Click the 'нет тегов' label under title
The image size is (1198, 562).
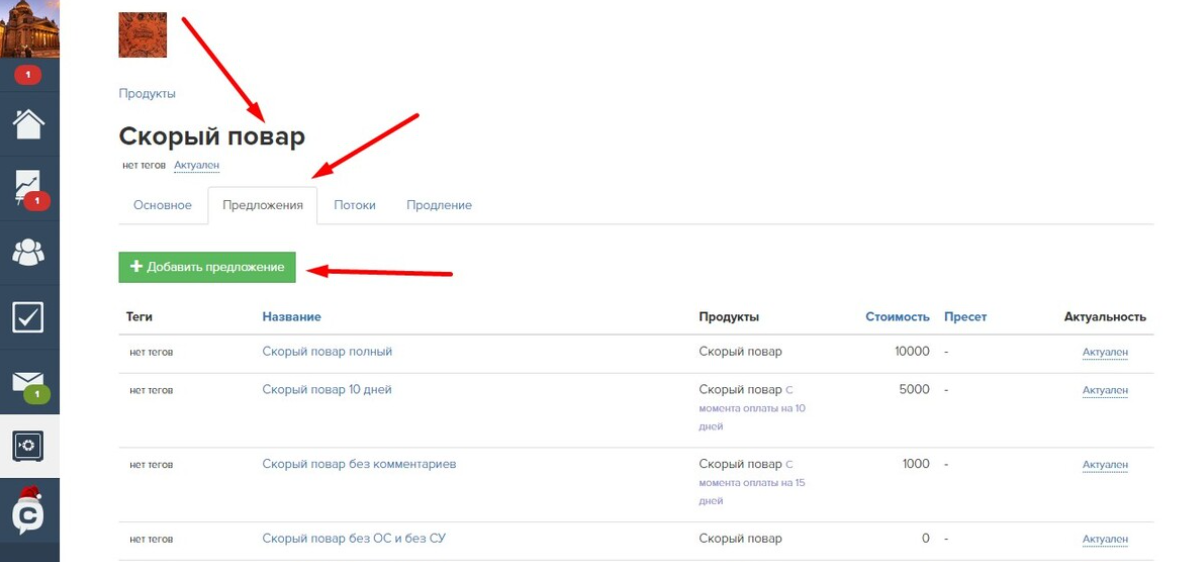point(144,165)
